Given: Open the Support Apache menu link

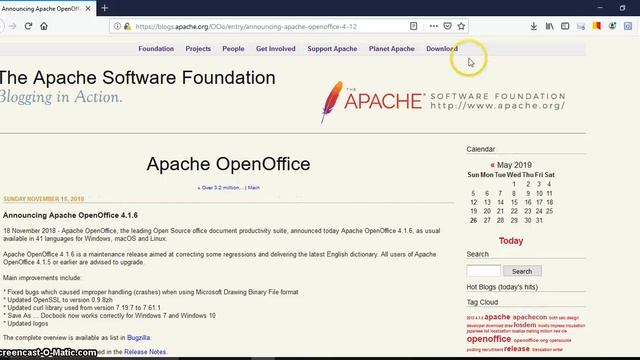Looking at the screenshot, I should [332, 49].
